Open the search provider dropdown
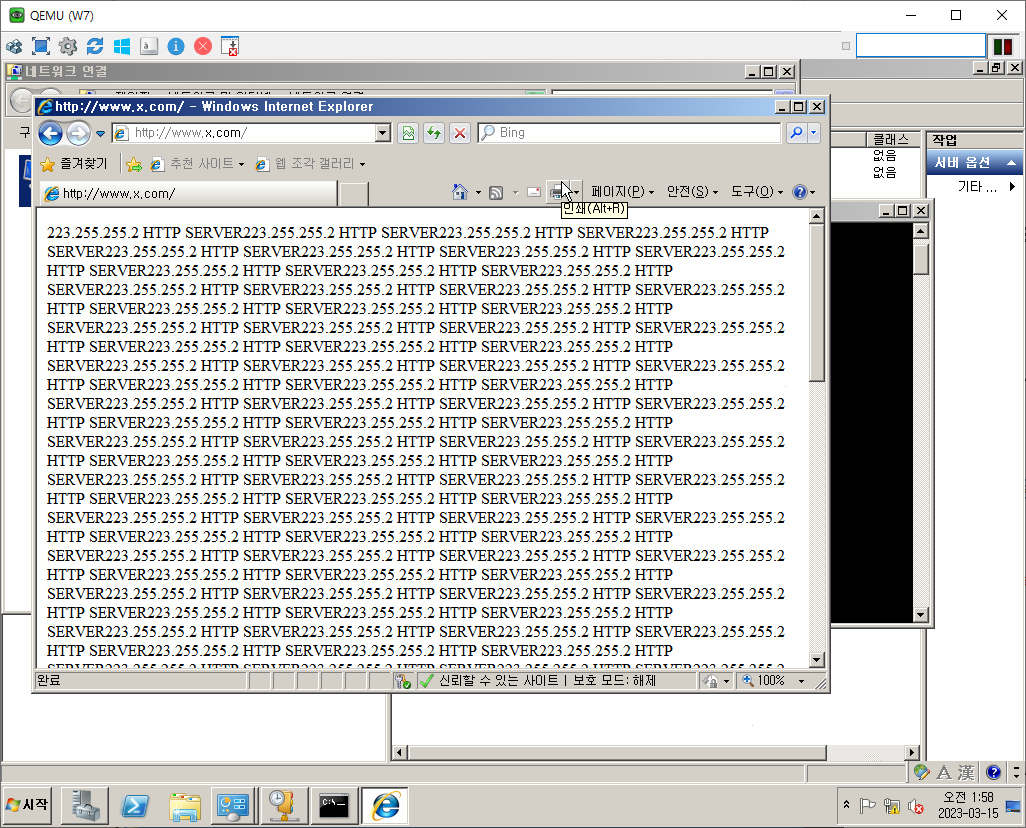The height and width of the screenshot is (828, 1026). pyautogui.click(x=813, y=133)
